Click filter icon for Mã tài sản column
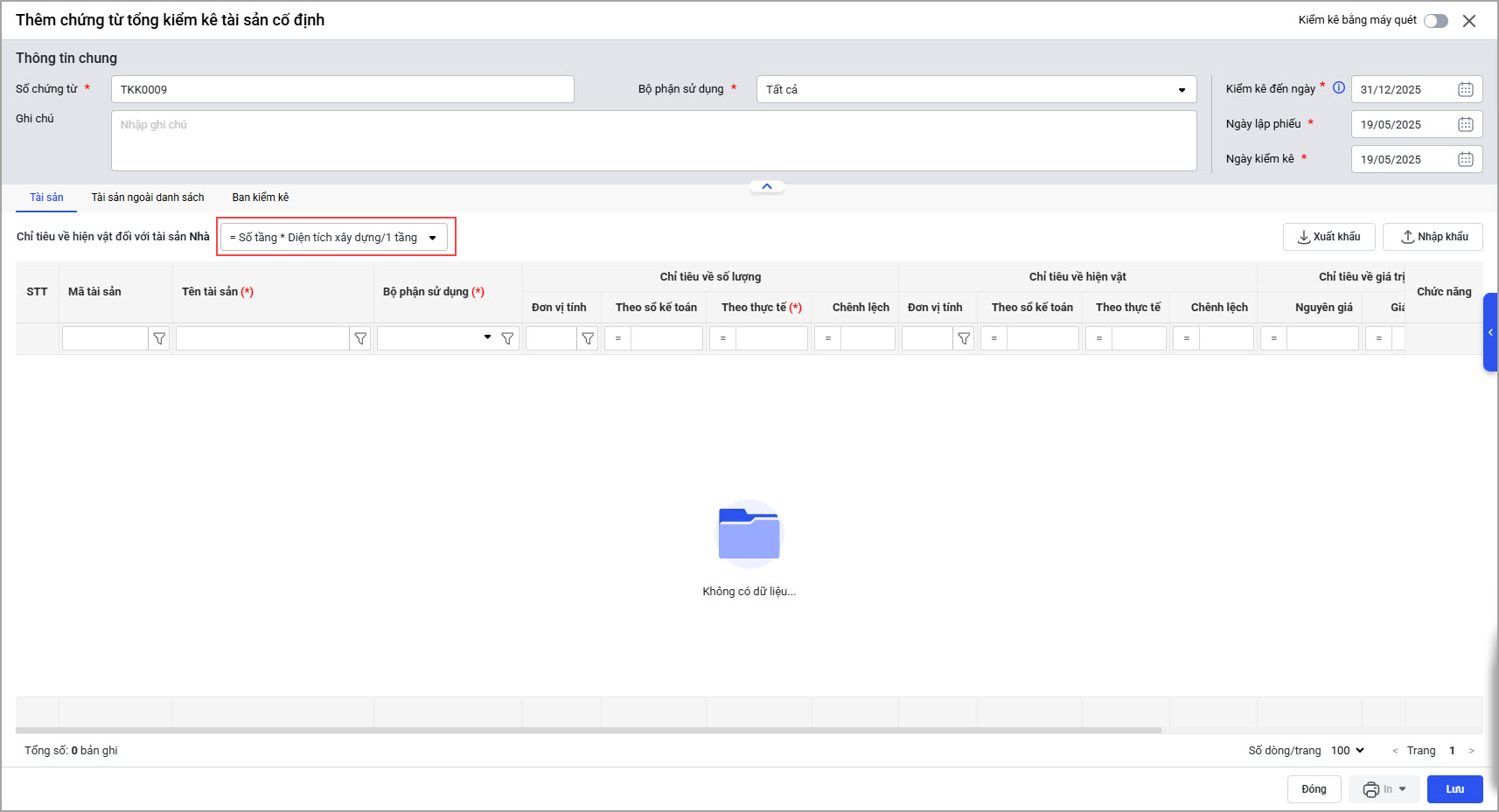Viewport: 1499px width, 812px height. pos(159,338)
